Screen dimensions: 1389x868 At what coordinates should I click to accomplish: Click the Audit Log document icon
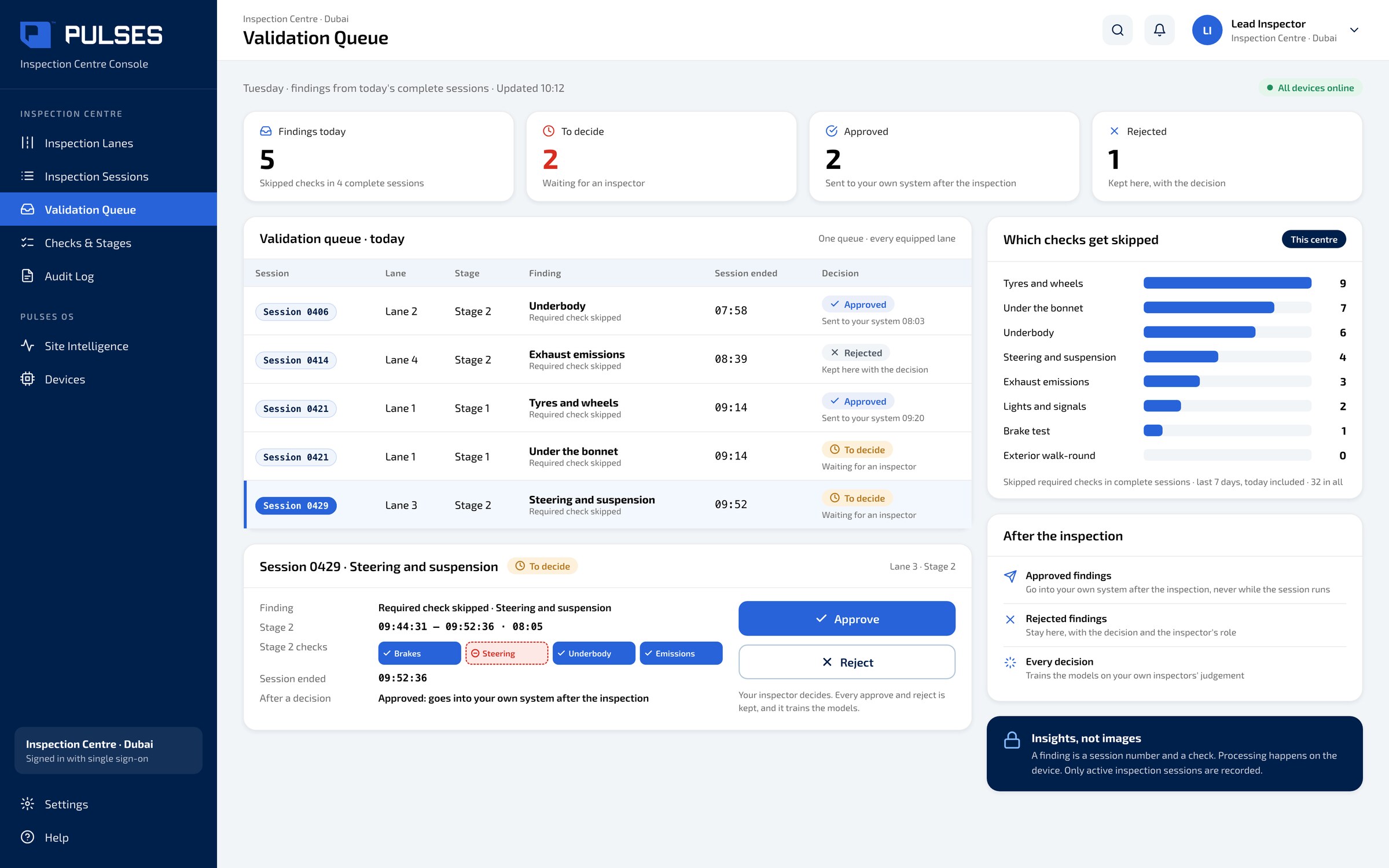pyautogui.click(x=27, y=276)
